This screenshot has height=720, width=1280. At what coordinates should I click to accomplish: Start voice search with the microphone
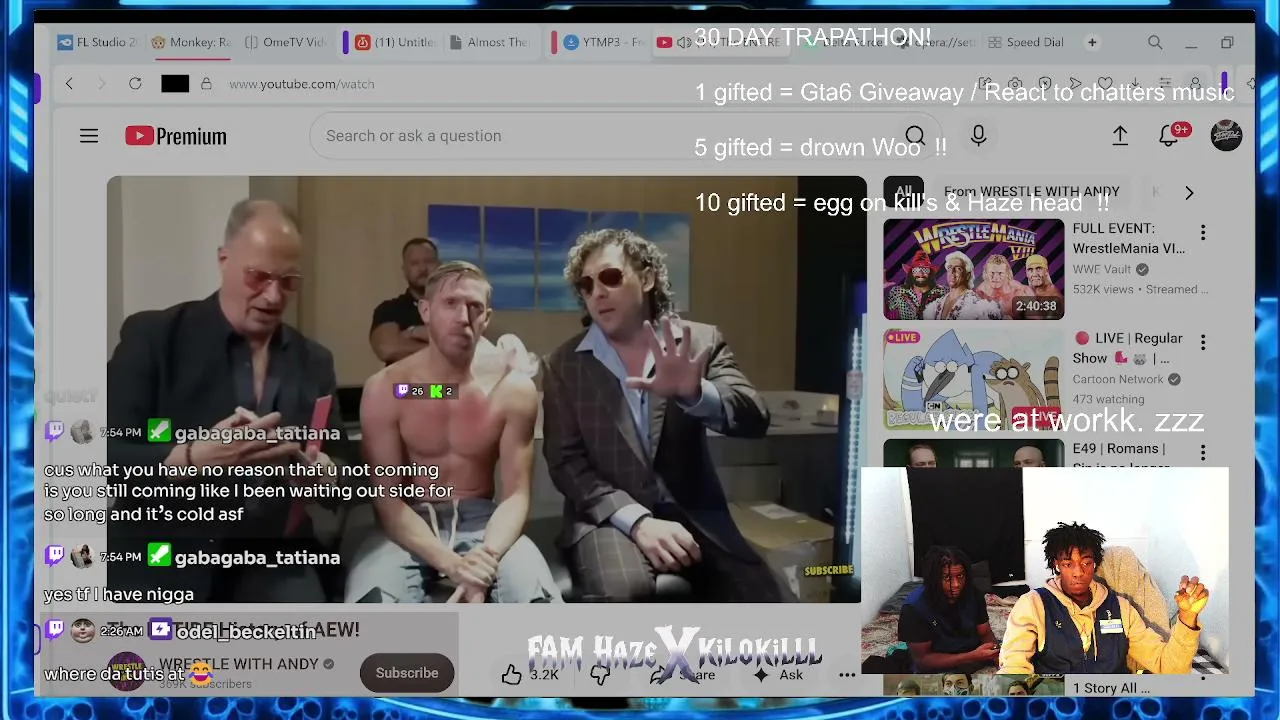[978, 136]
